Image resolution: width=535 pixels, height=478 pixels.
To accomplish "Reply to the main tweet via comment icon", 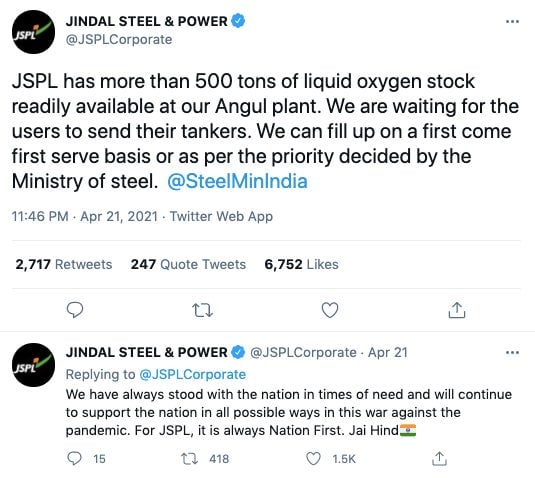I will (x=75, y=310).
